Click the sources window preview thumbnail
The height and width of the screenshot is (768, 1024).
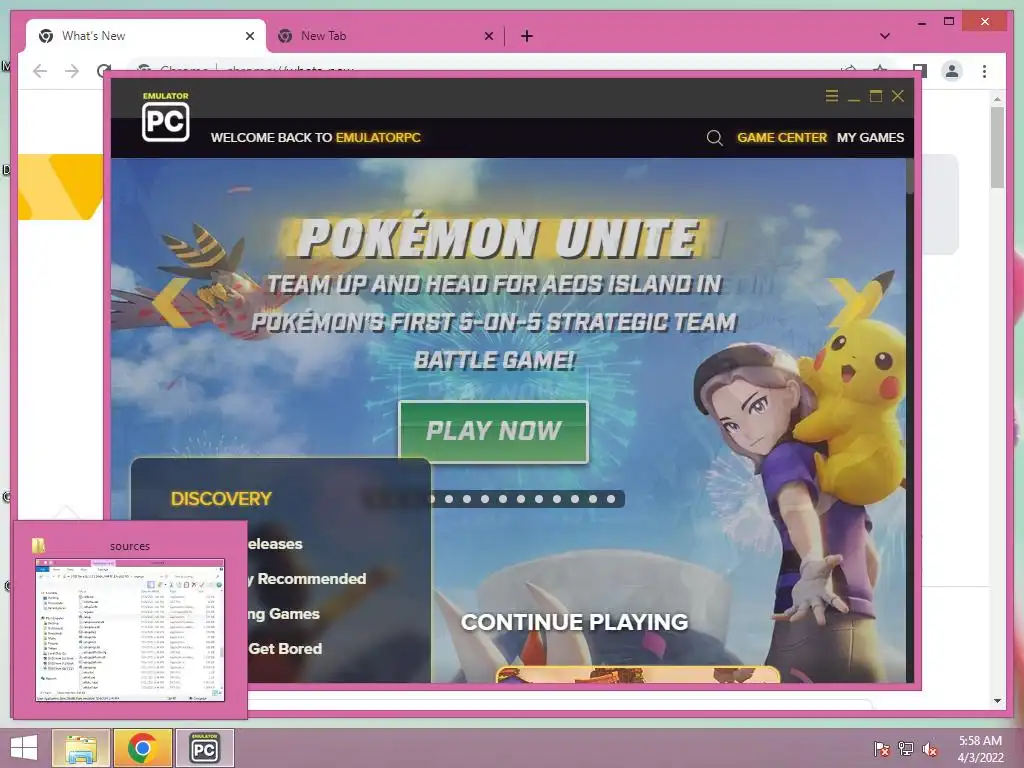pyautogui.click(x=130, y=630)
